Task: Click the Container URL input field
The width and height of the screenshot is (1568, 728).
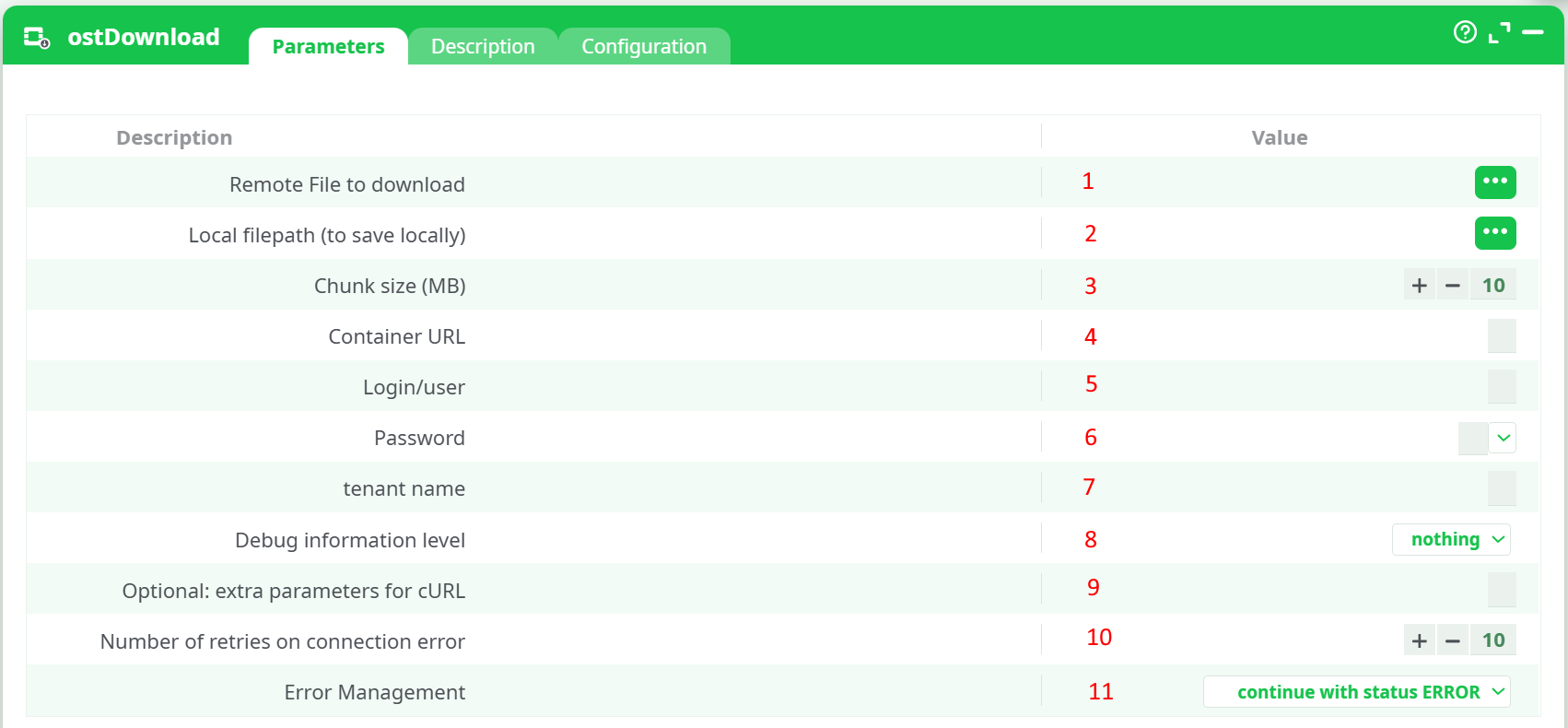Action: (x=1501, y=336)
